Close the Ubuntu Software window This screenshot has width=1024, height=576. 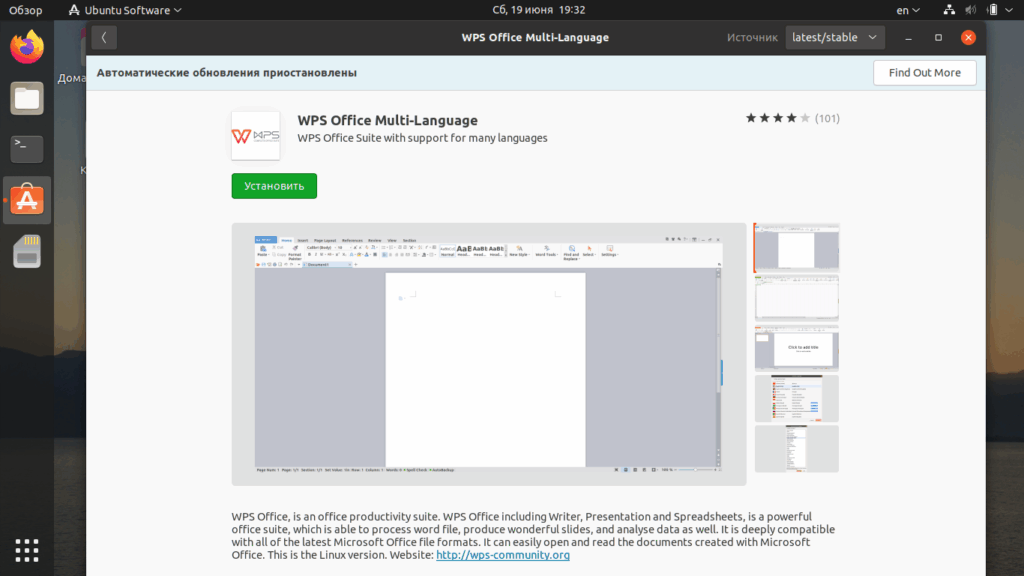point(968,38)
